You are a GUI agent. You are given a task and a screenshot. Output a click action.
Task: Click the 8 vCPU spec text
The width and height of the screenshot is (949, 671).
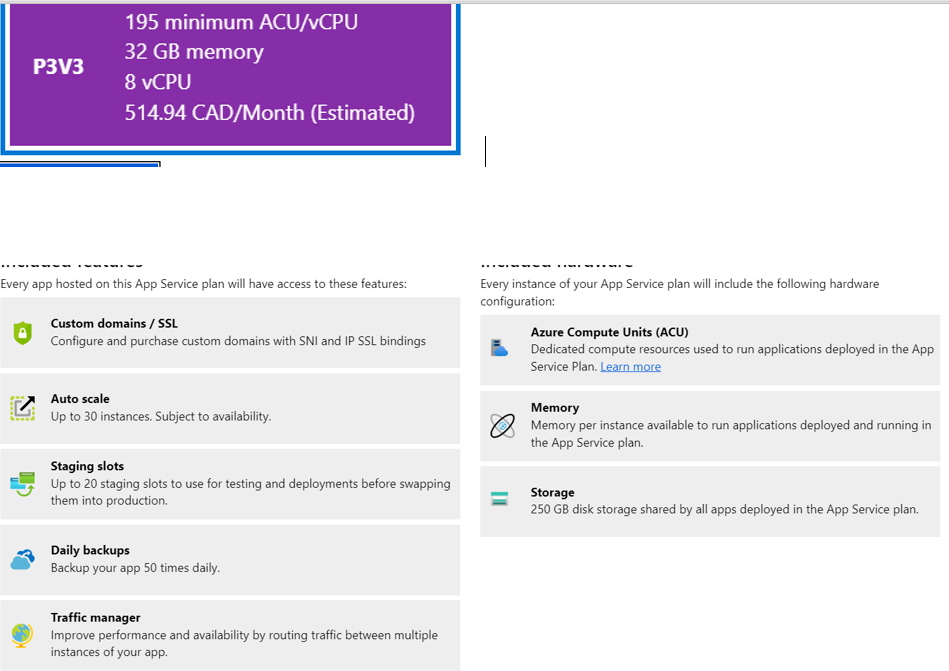click(x=155, y=82)
